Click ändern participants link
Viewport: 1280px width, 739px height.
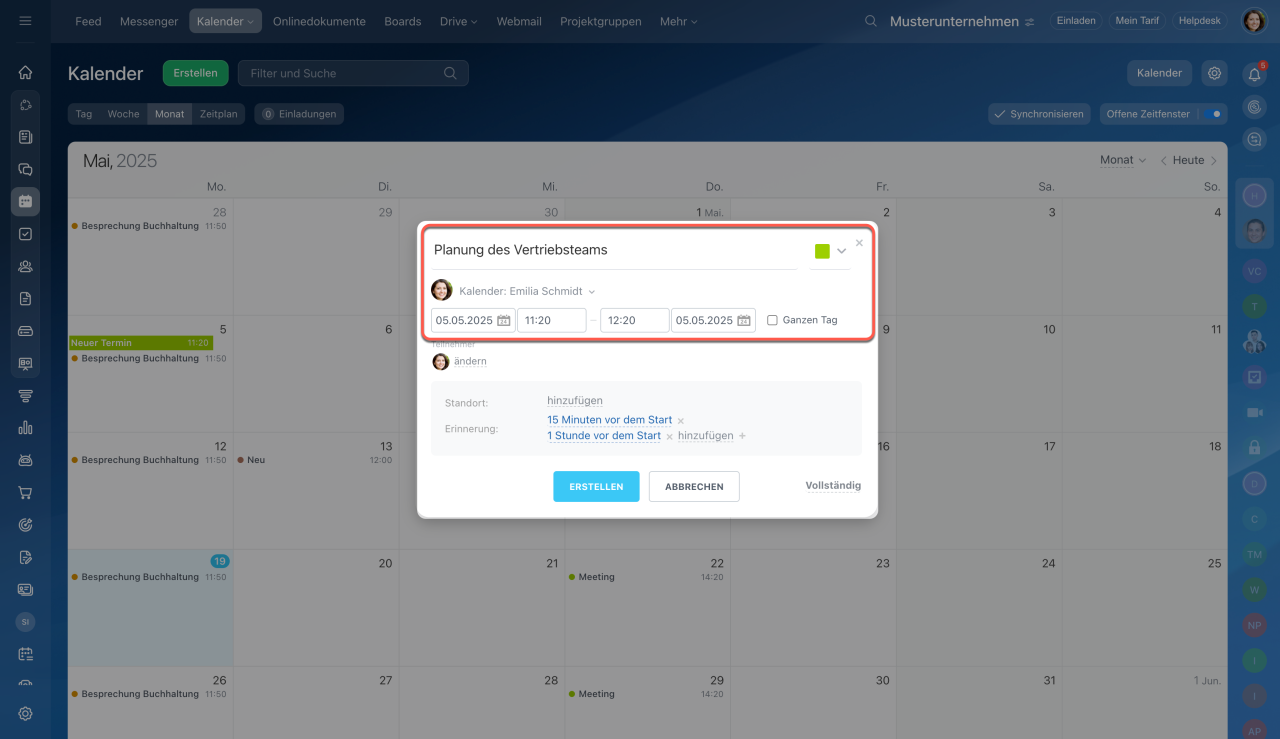pos(470,361)
